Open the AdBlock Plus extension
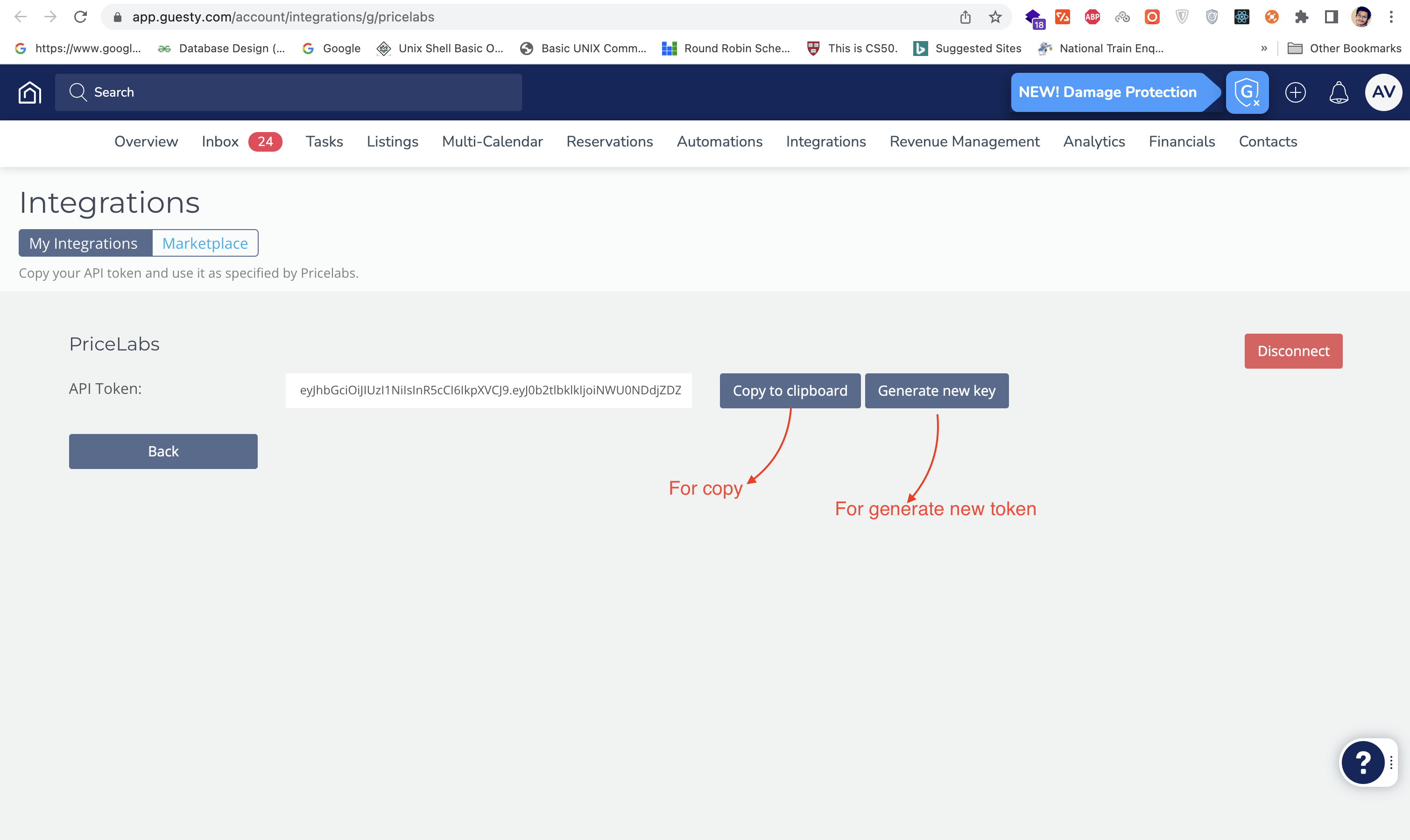The image size is (1410, 840). click(x=1093, y=17)
